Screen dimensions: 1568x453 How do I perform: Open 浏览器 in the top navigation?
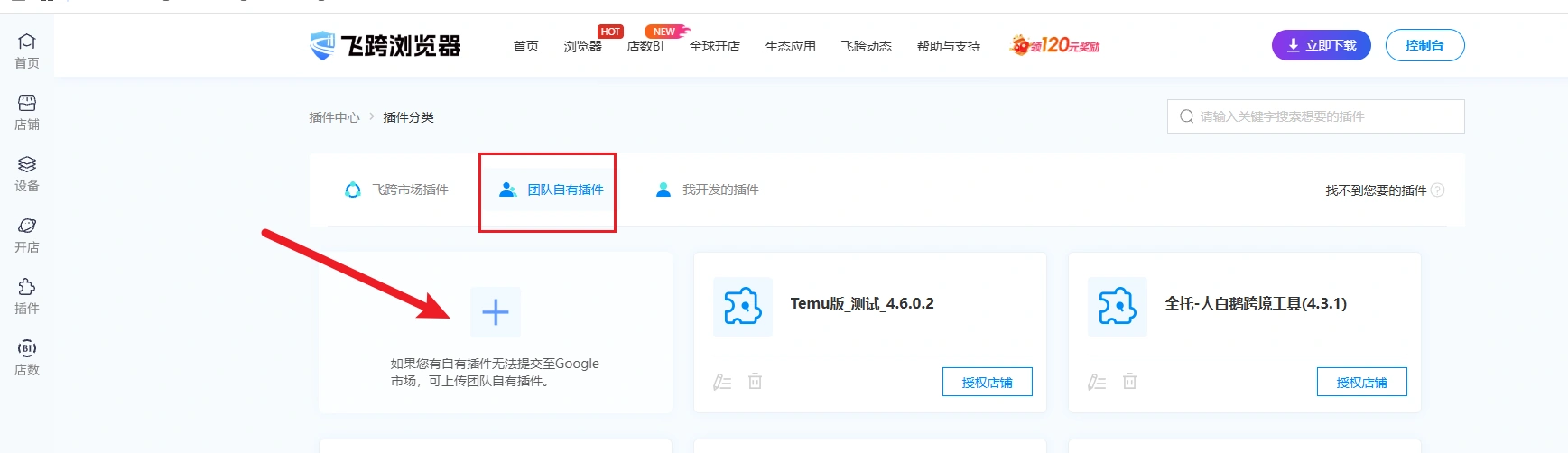[x=583, y=46]
